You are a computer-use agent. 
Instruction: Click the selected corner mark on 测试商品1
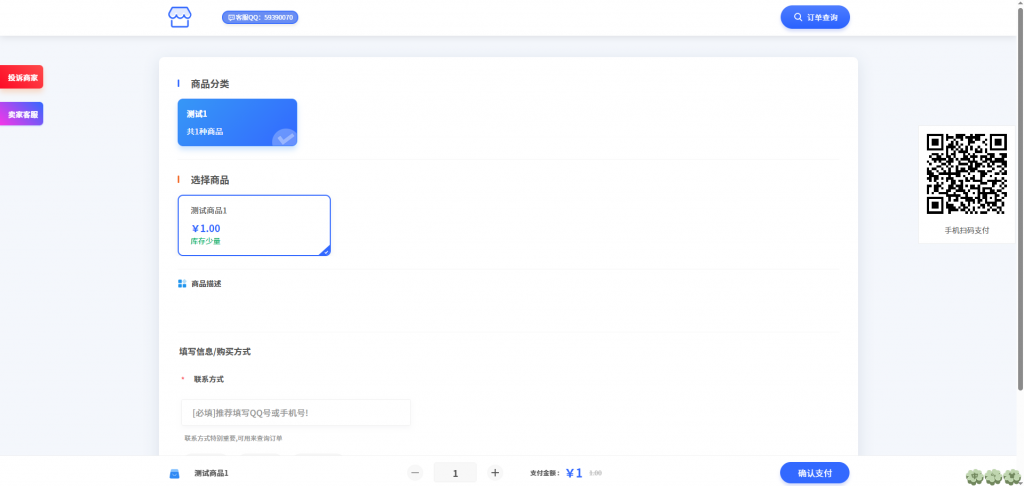pyautogui.click(x=325, y=251)
